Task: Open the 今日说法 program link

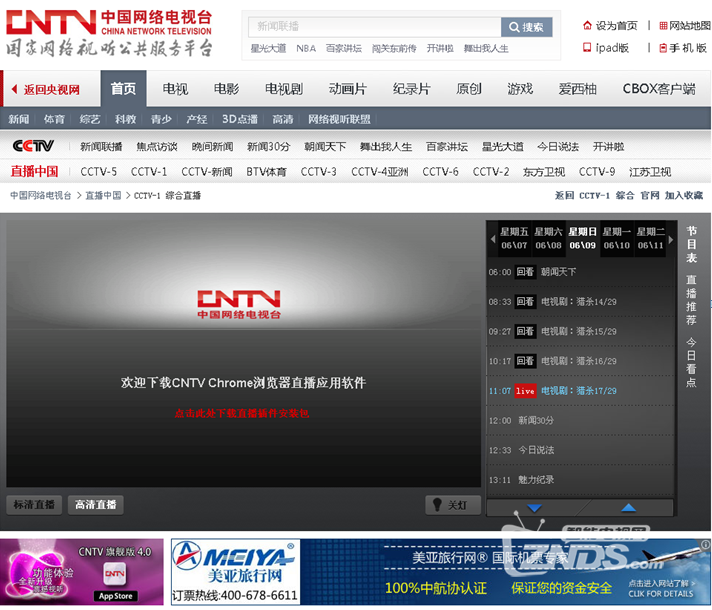Action: pyautogui.click(x=558, y=147)
